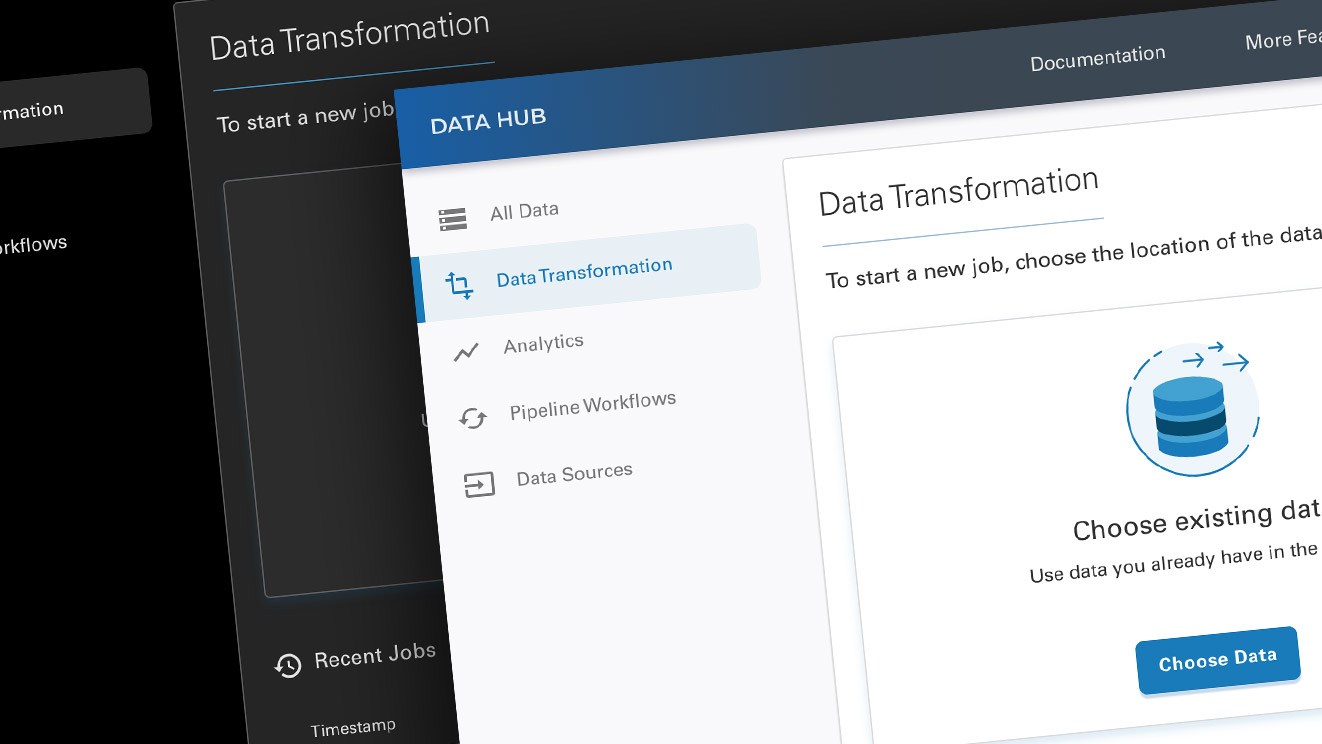Viewport: 1322px width, 744px height.
Task: Click 'Use data you already have' description text
Action: click(1175, 563)
